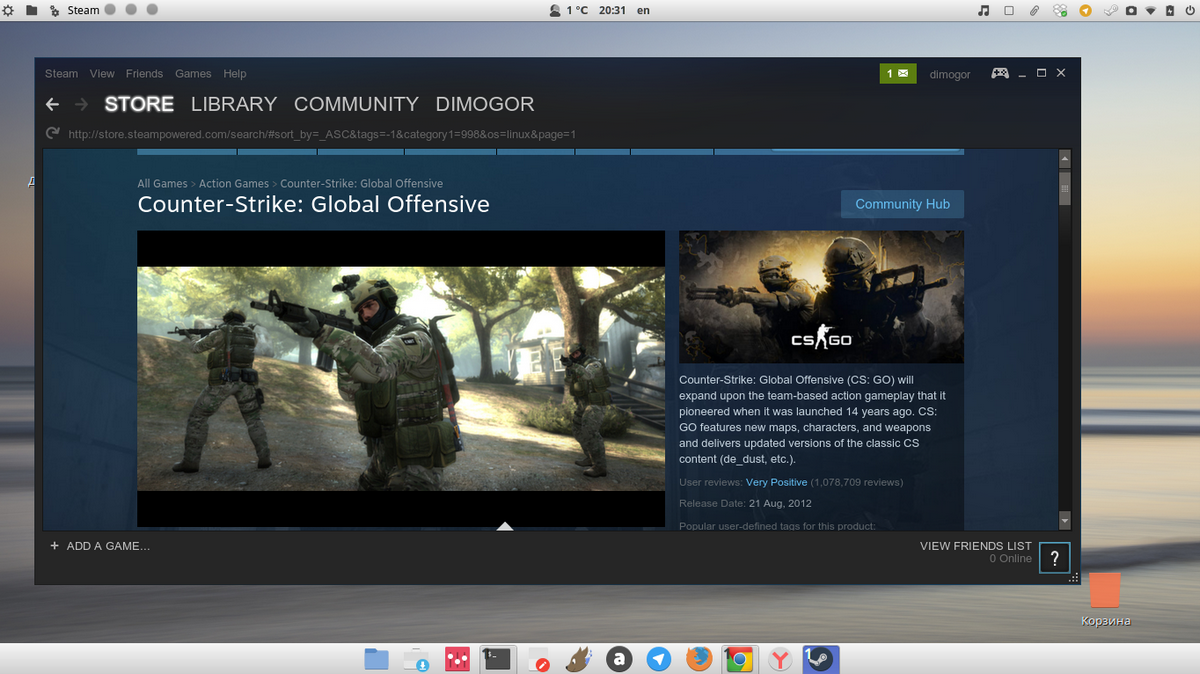The height and width of the screenshot is (674, 1200).
Task: Open the Friends menu
Action: tap(144, 73)
